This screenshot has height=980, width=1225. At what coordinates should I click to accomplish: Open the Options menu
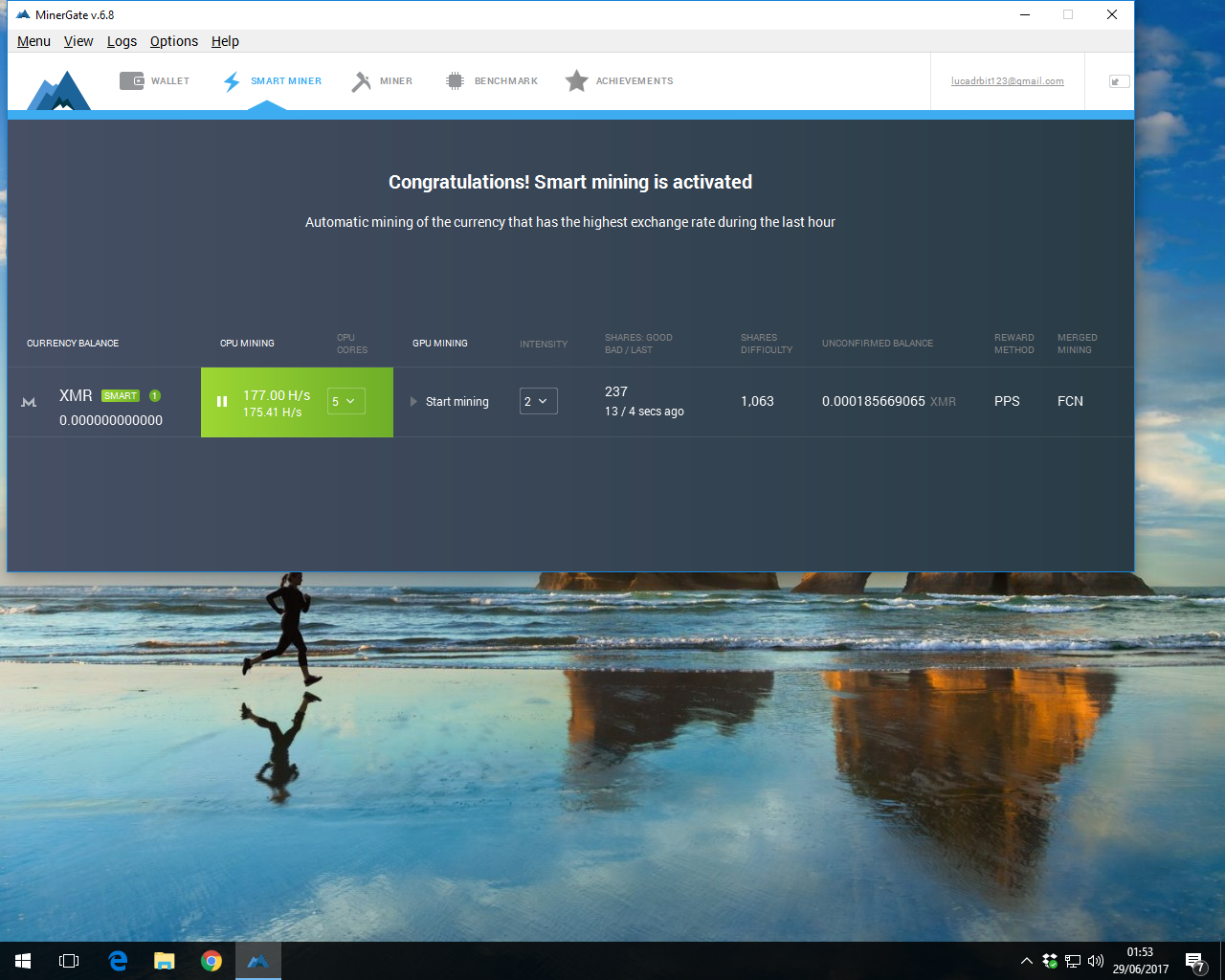coord(174,41)
